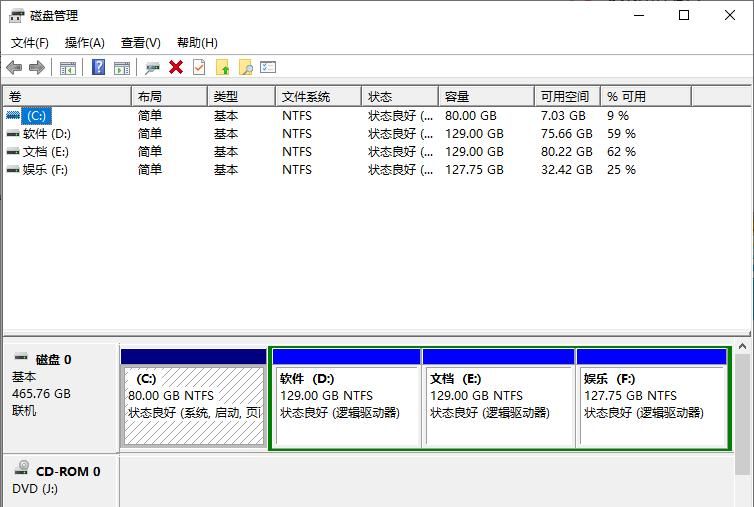Click the folder with magnifier icon
The height and width of the screenshot is (507, 754).
click(x=246, y=67)
